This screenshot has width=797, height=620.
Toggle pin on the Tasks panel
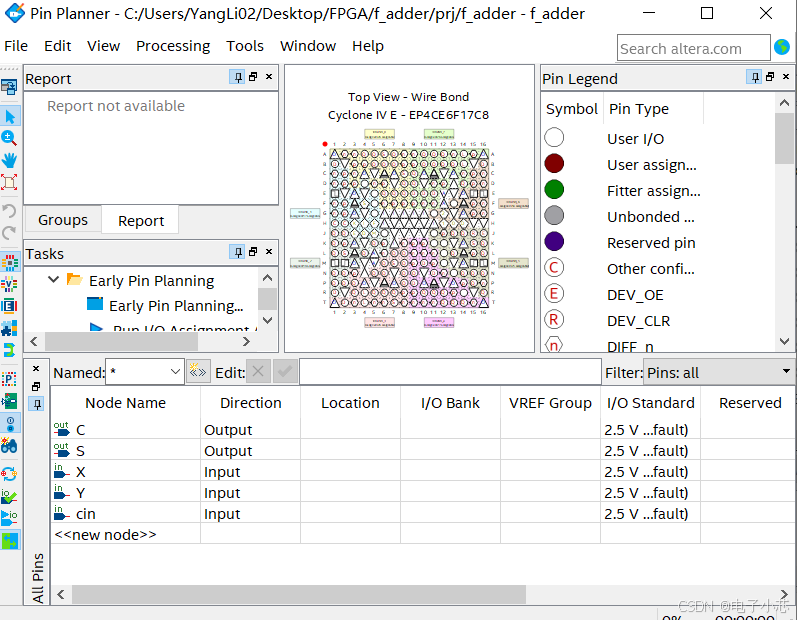pyautogui.click(x=237, y=253)
